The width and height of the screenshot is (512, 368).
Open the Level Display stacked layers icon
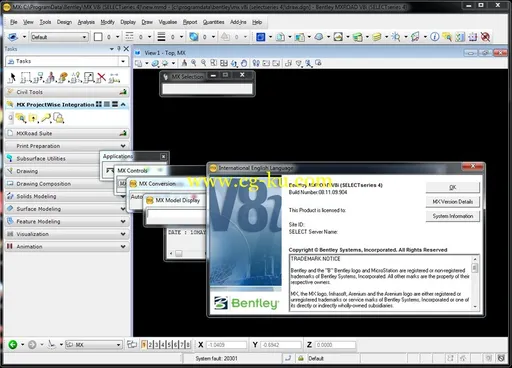click(377, 37)
